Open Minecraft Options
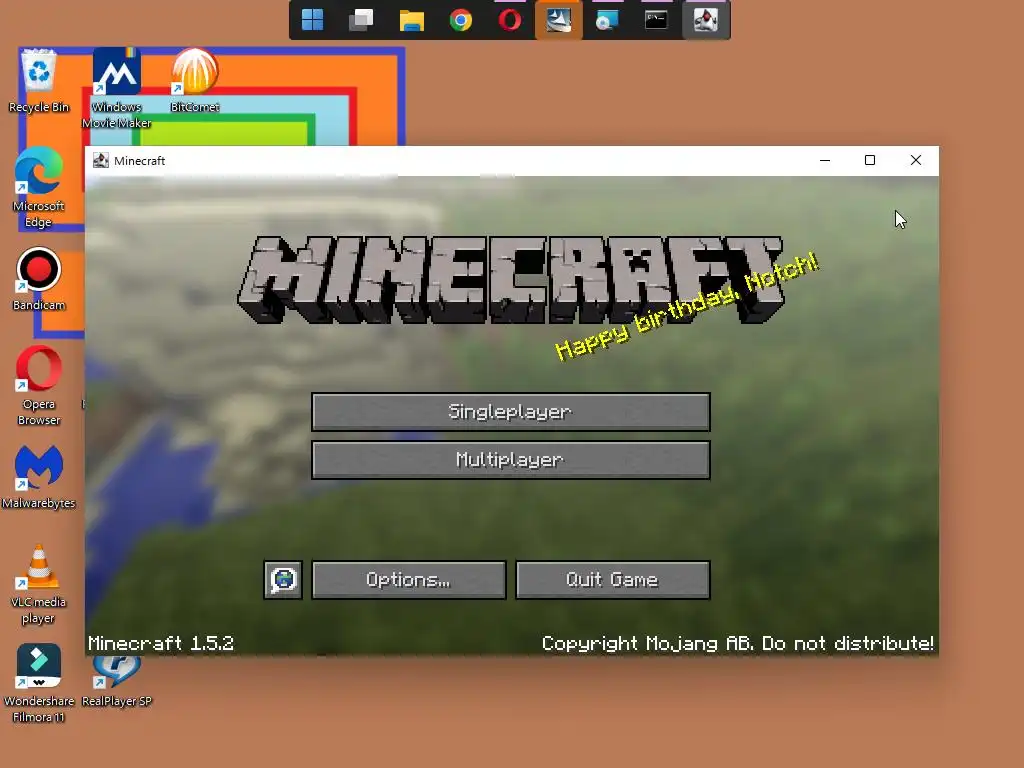Screen dimensions: 1024x768 point(409,580)
